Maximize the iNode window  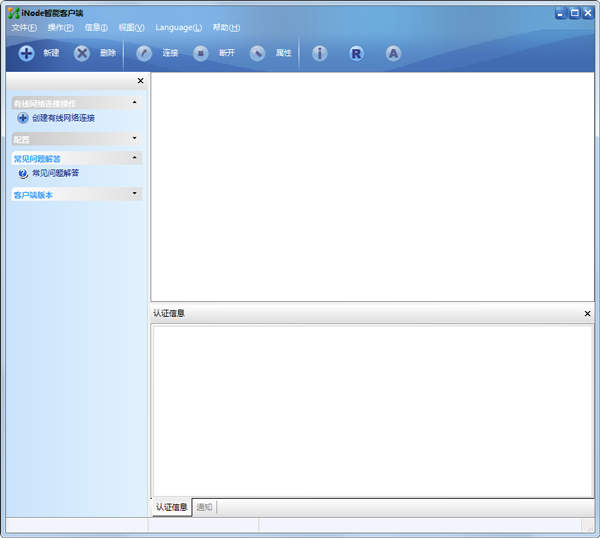pos(574,13)
